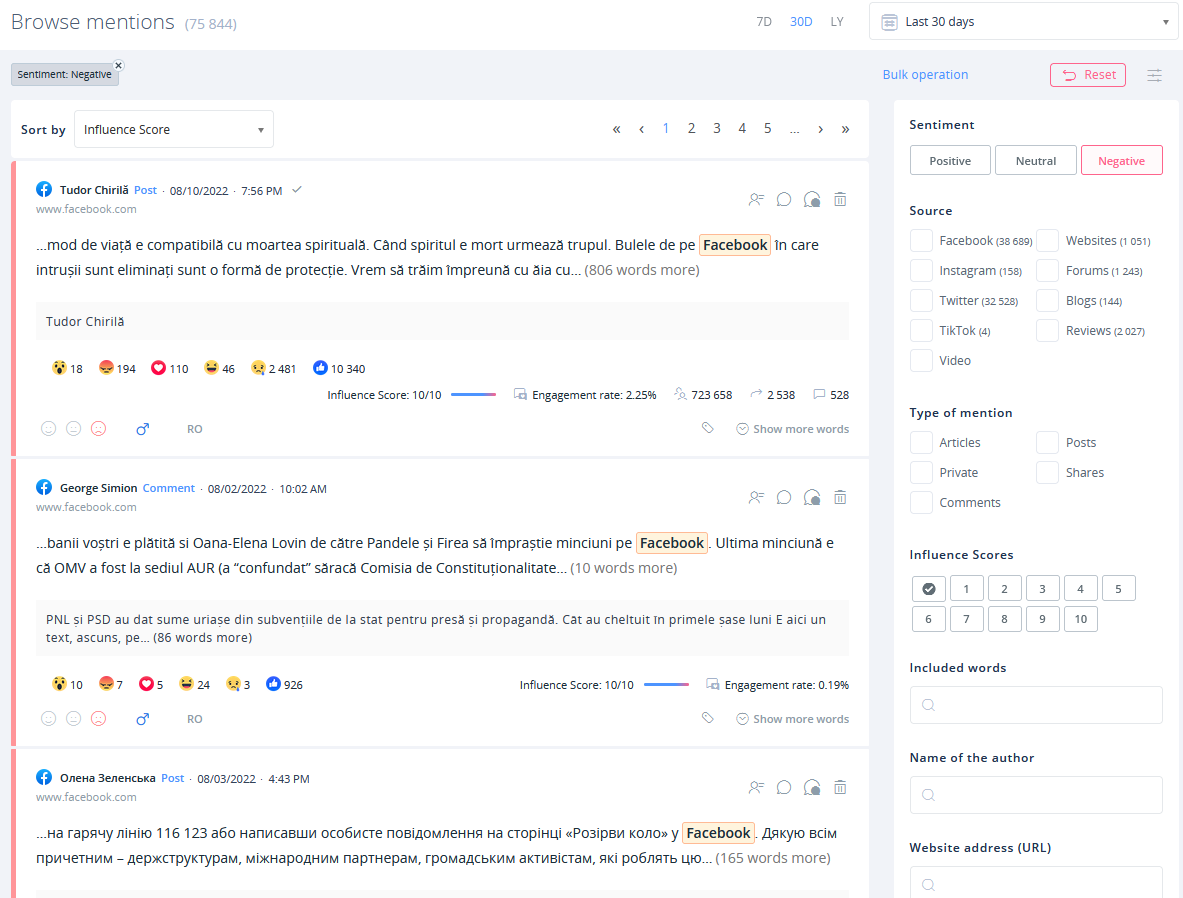This screenshot has width=1183, height=898.
Task: Open the Sort by Influence Score dropdown
Action: click(173, 128)
